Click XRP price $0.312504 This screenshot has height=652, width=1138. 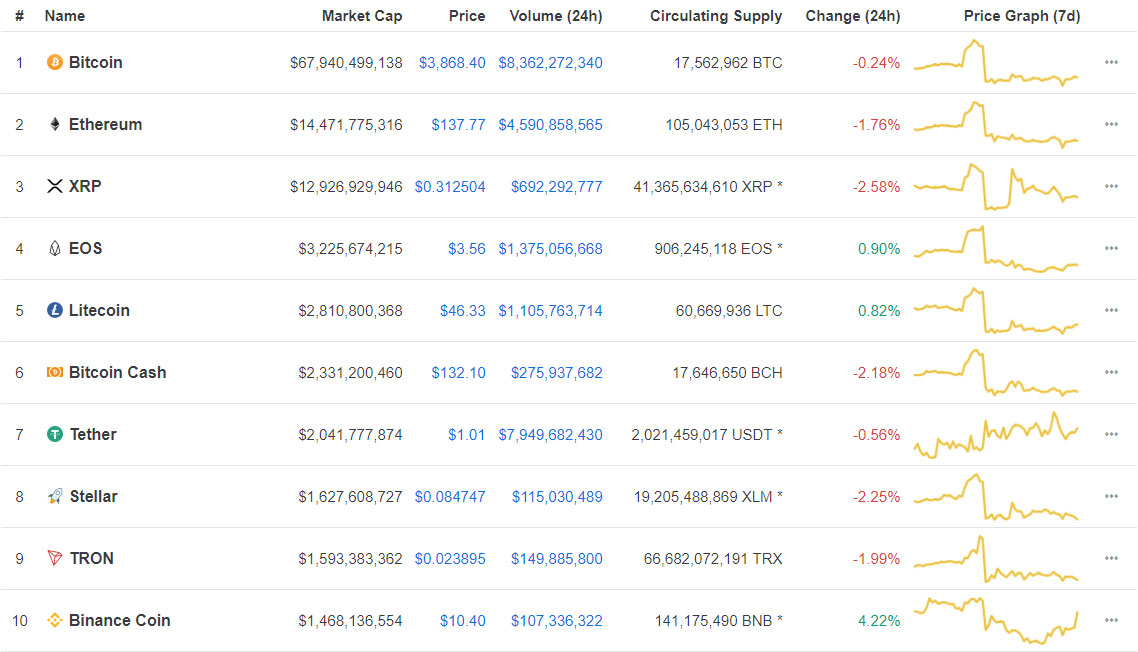pyautogui.click(x=450, y=187)
